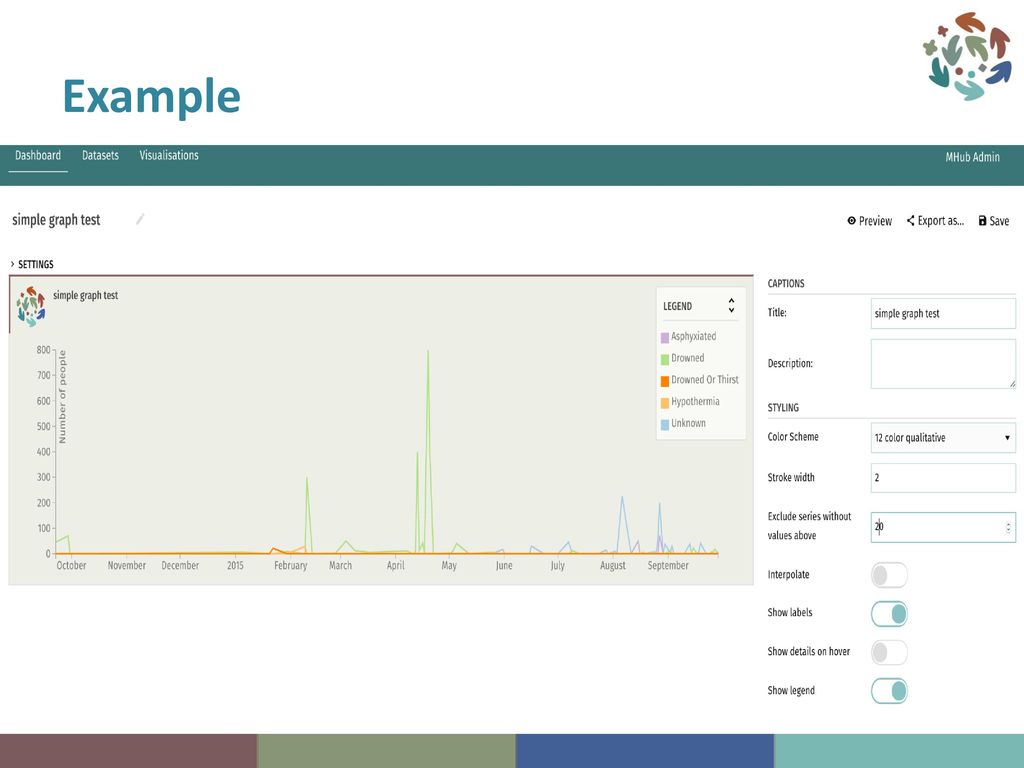Click the stepper on Exclude series field
Screen dimensions: 1024x768
1006,527
